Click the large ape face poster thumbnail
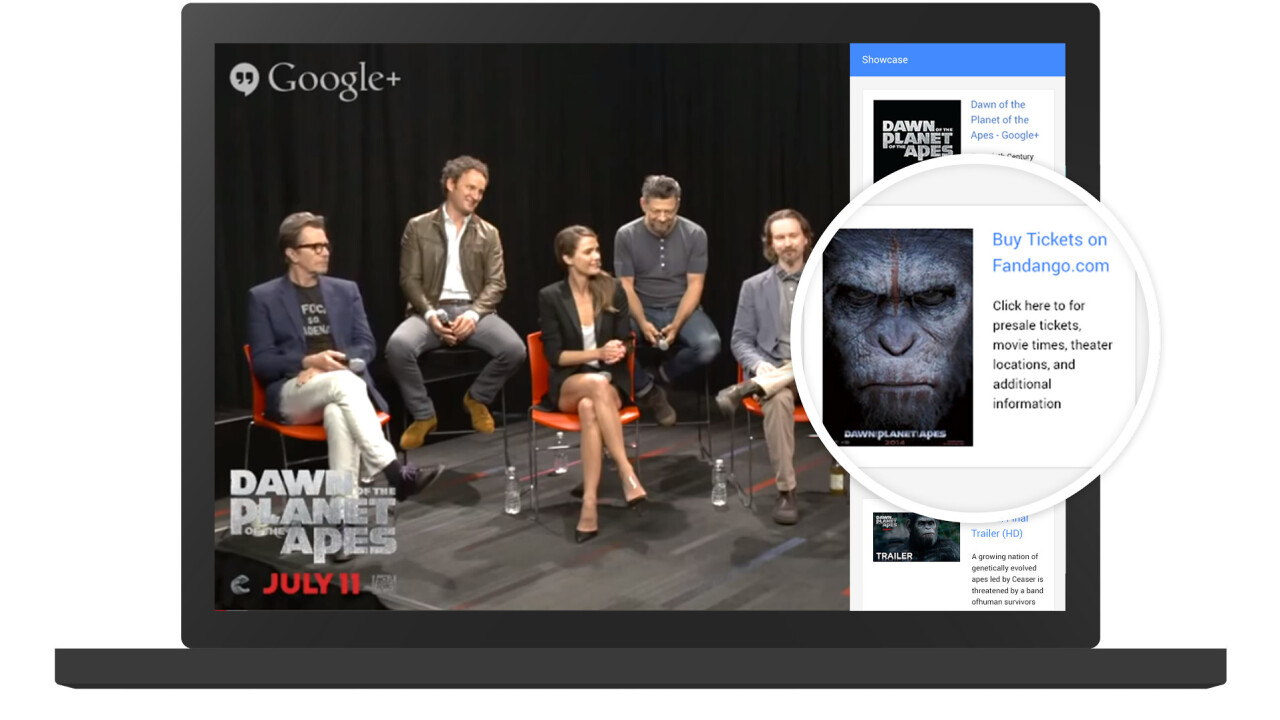 click(x=897, y=337)
